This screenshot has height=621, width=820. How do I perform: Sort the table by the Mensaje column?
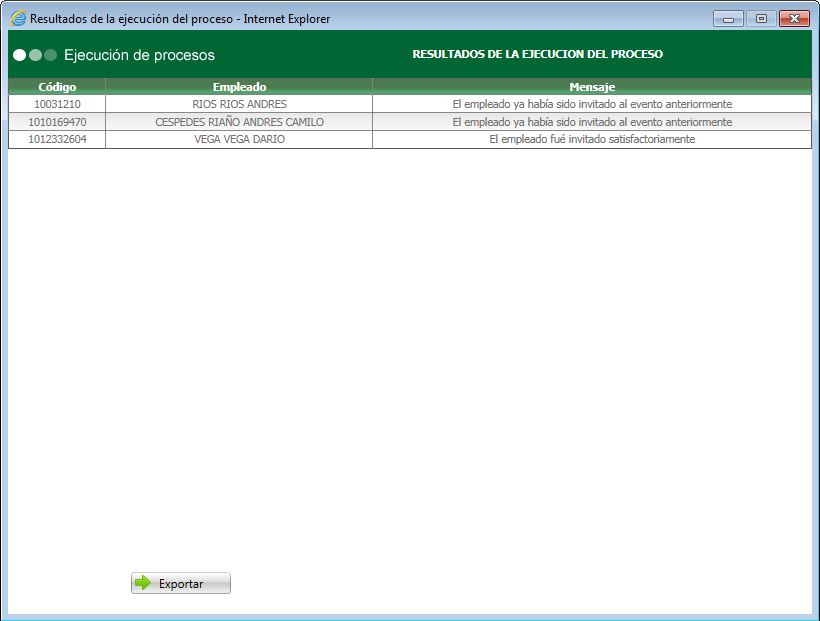point(592,87)
